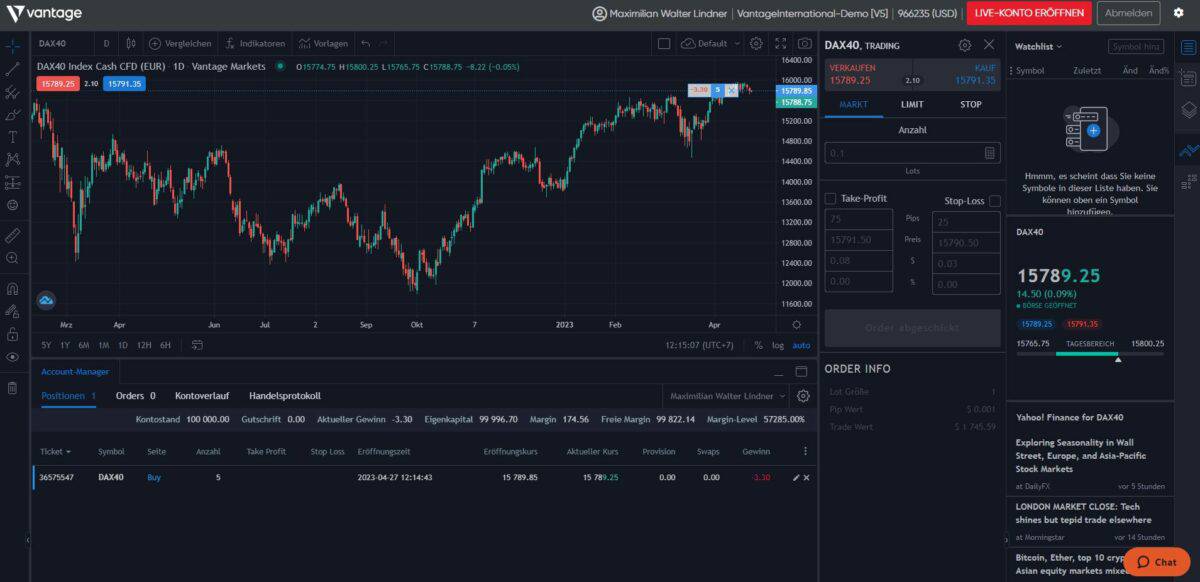Enable the Stop-Loss checkbox
This screenshot has width=1200, height=582.
993,200
